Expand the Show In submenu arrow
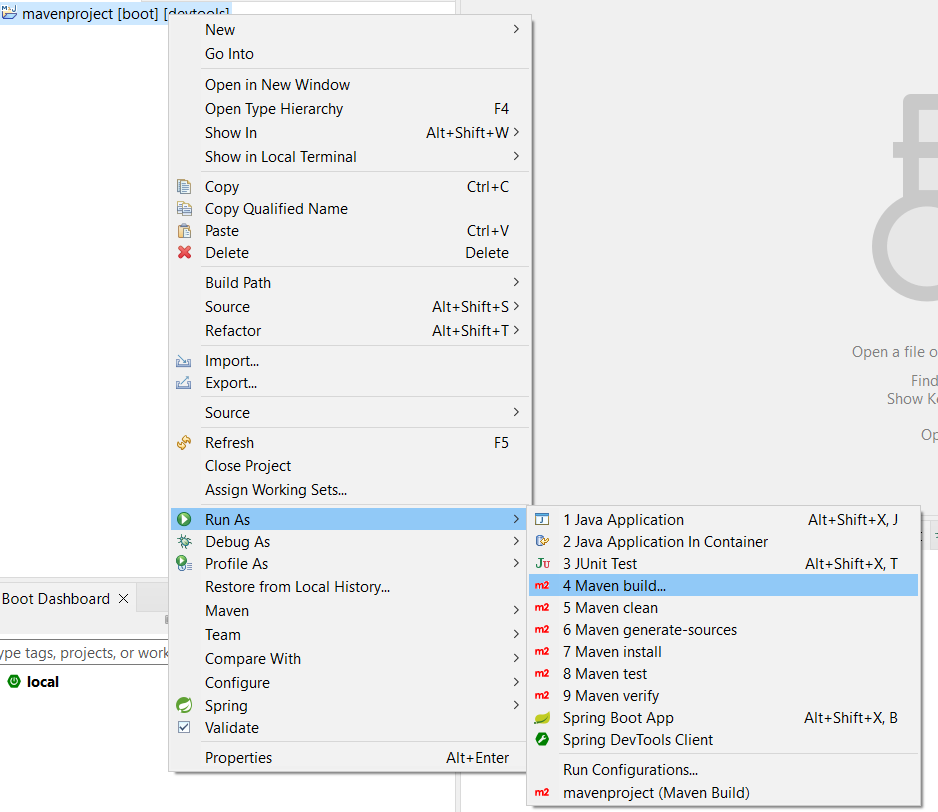Viewport: 938px width, 812px height. click(516, 132)
